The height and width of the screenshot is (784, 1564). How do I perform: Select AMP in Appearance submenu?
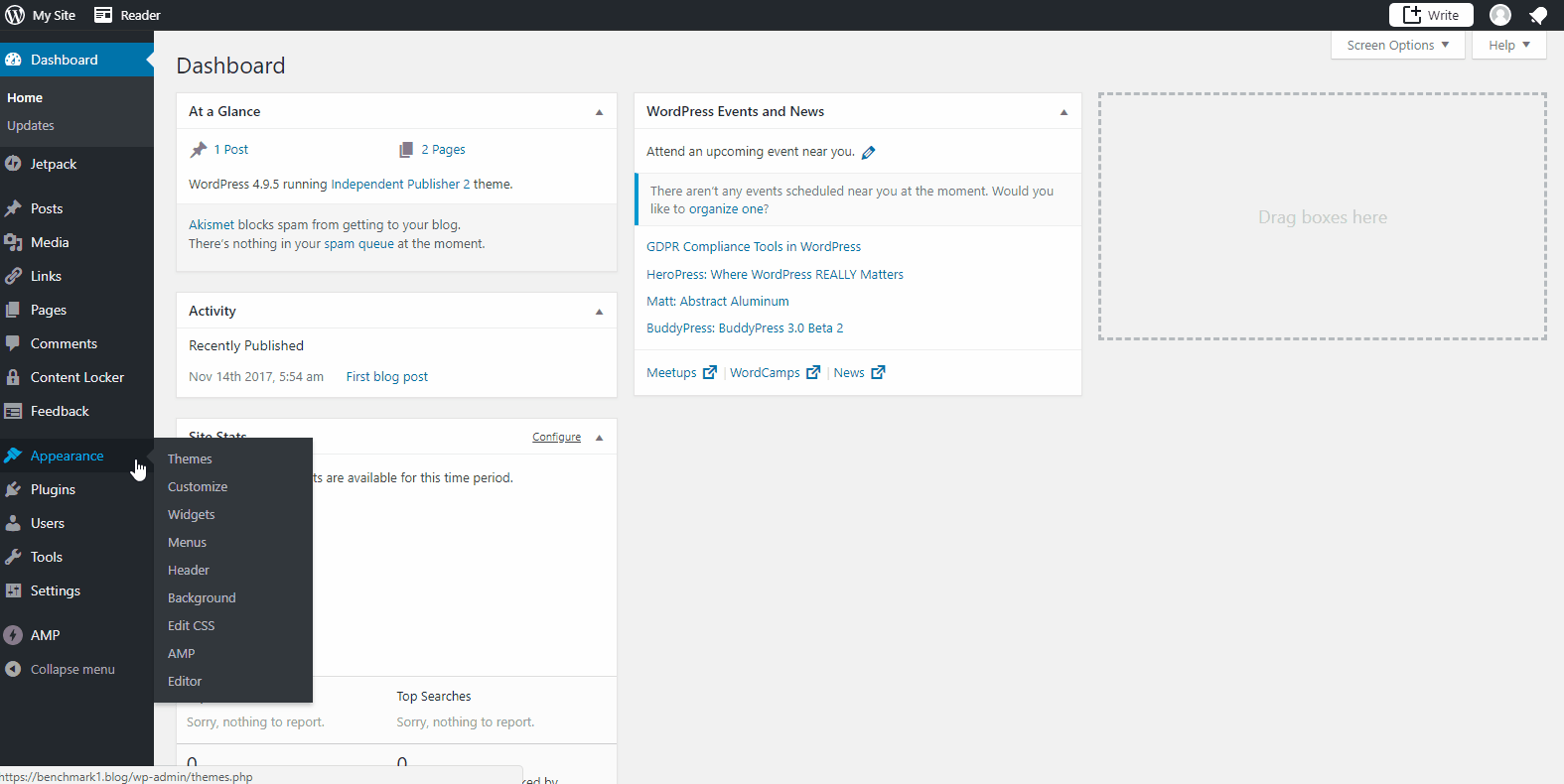point(182,653)
